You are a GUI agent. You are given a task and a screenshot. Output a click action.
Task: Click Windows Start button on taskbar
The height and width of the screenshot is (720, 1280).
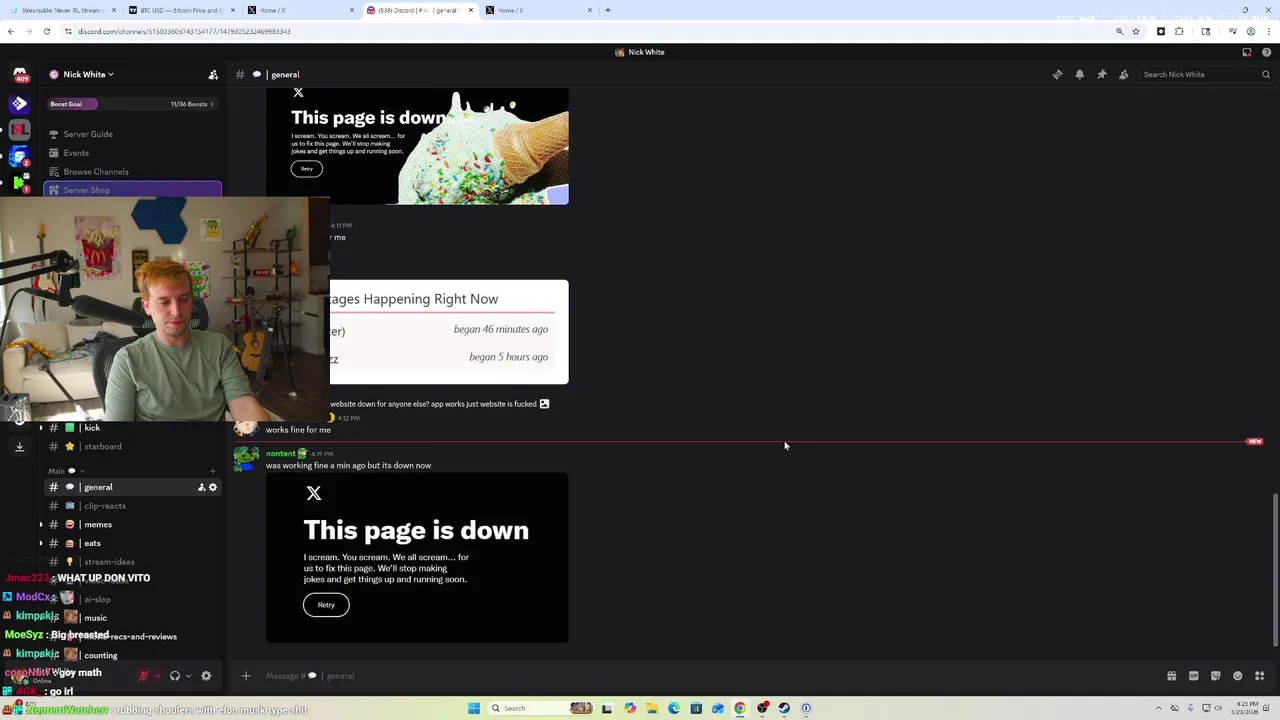[474, 708]
